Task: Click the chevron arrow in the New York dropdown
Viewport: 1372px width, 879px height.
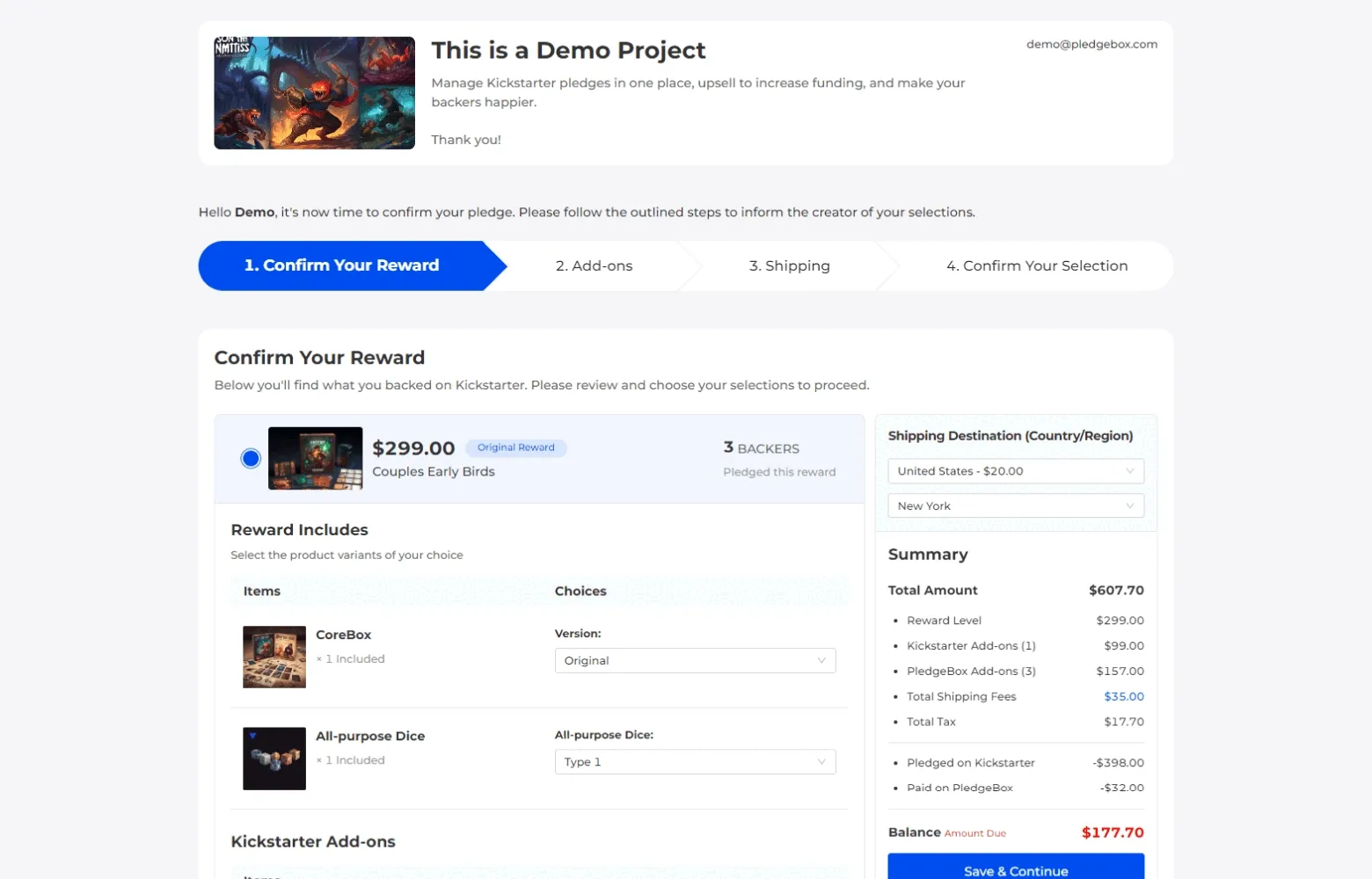Action: (1129, 506)
